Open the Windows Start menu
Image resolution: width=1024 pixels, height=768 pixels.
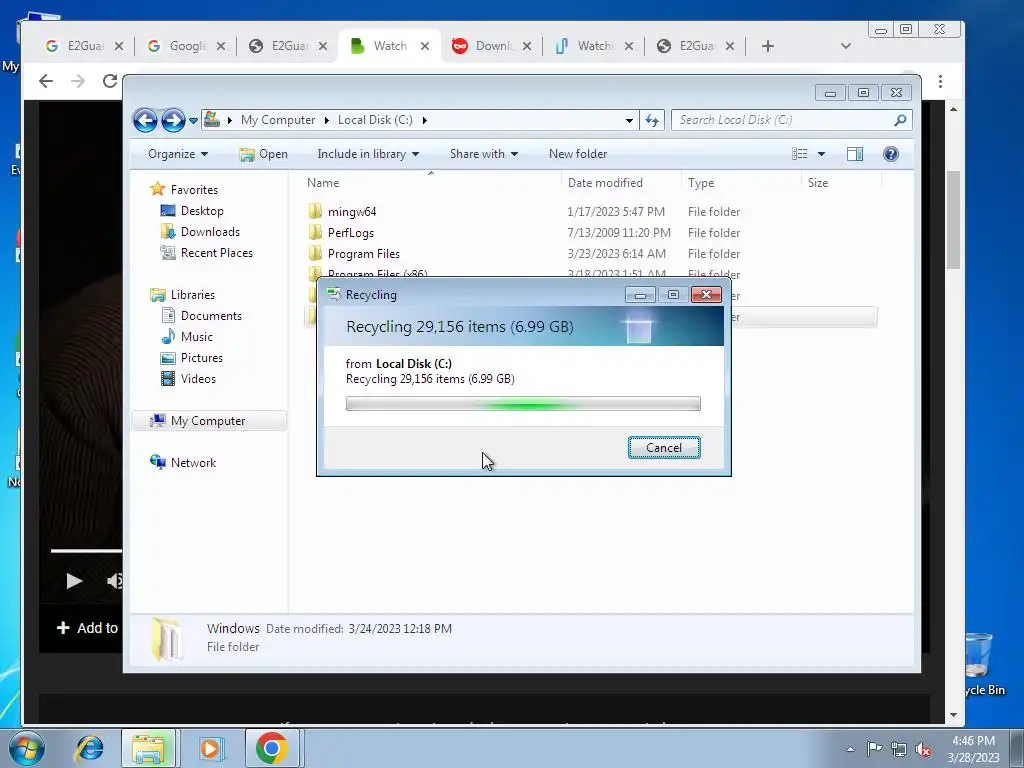[26, 748]
